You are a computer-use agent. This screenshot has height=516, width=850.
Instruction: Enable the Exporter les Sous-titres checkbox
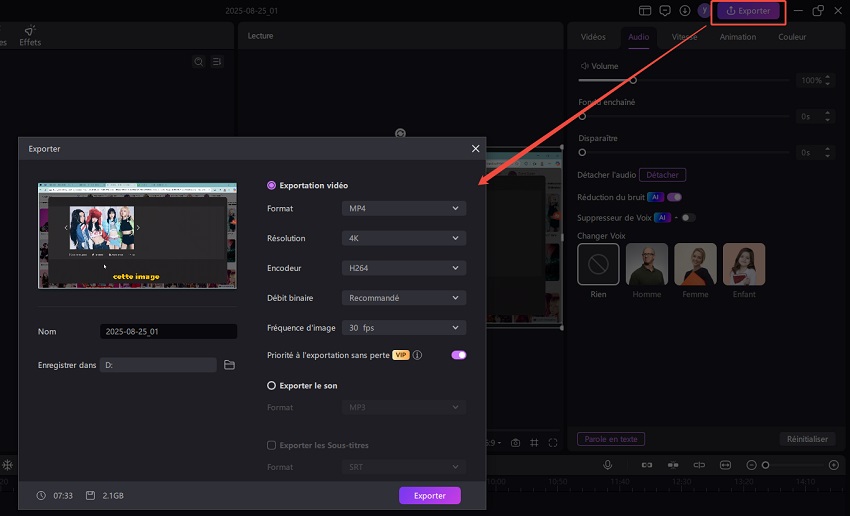[x=271, y=445]
